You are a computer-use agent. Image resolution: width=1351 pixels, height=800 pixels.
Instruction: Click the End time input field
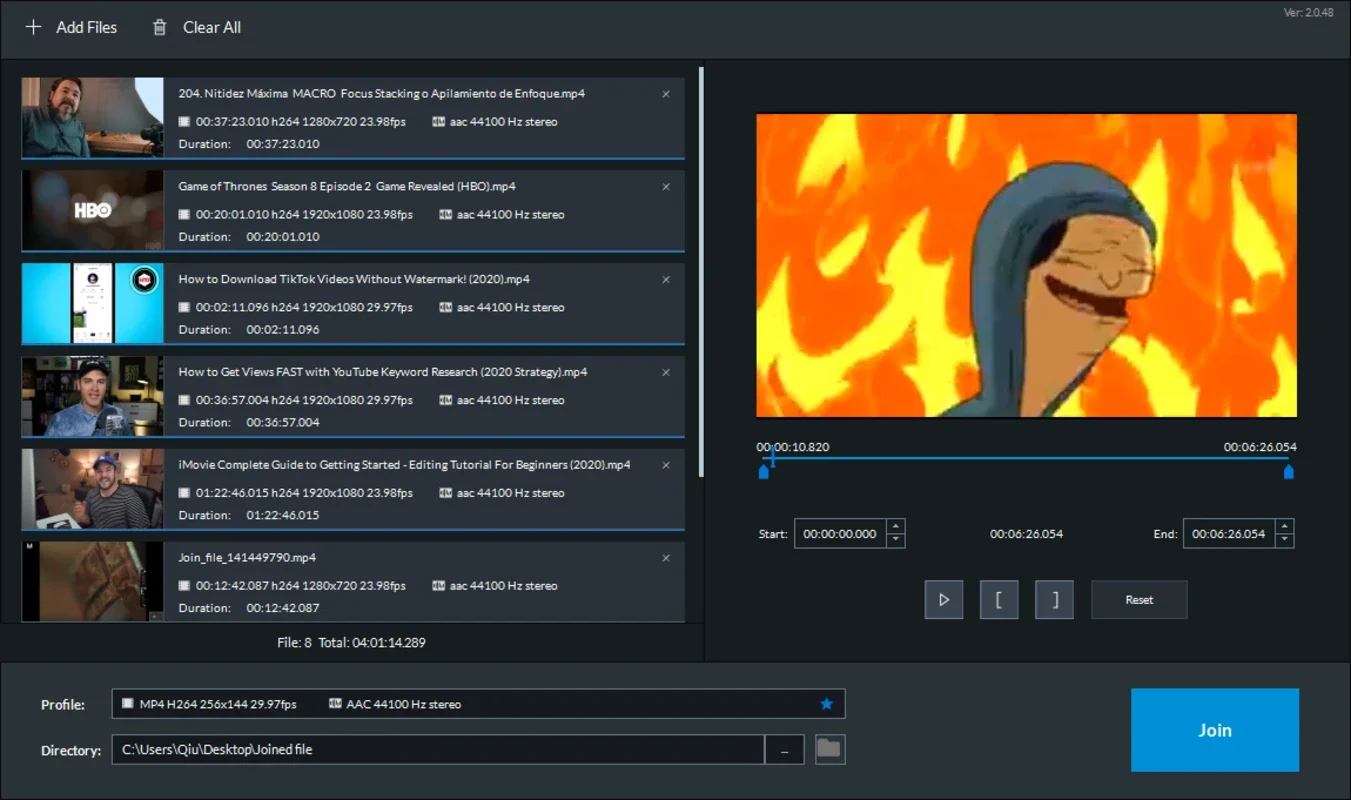(1229, 534)
